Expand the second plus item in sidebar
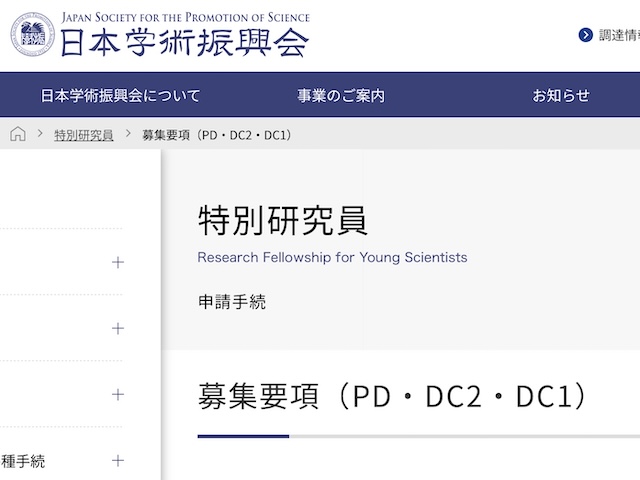The image size is (640, 480). (x=118, y=328)
